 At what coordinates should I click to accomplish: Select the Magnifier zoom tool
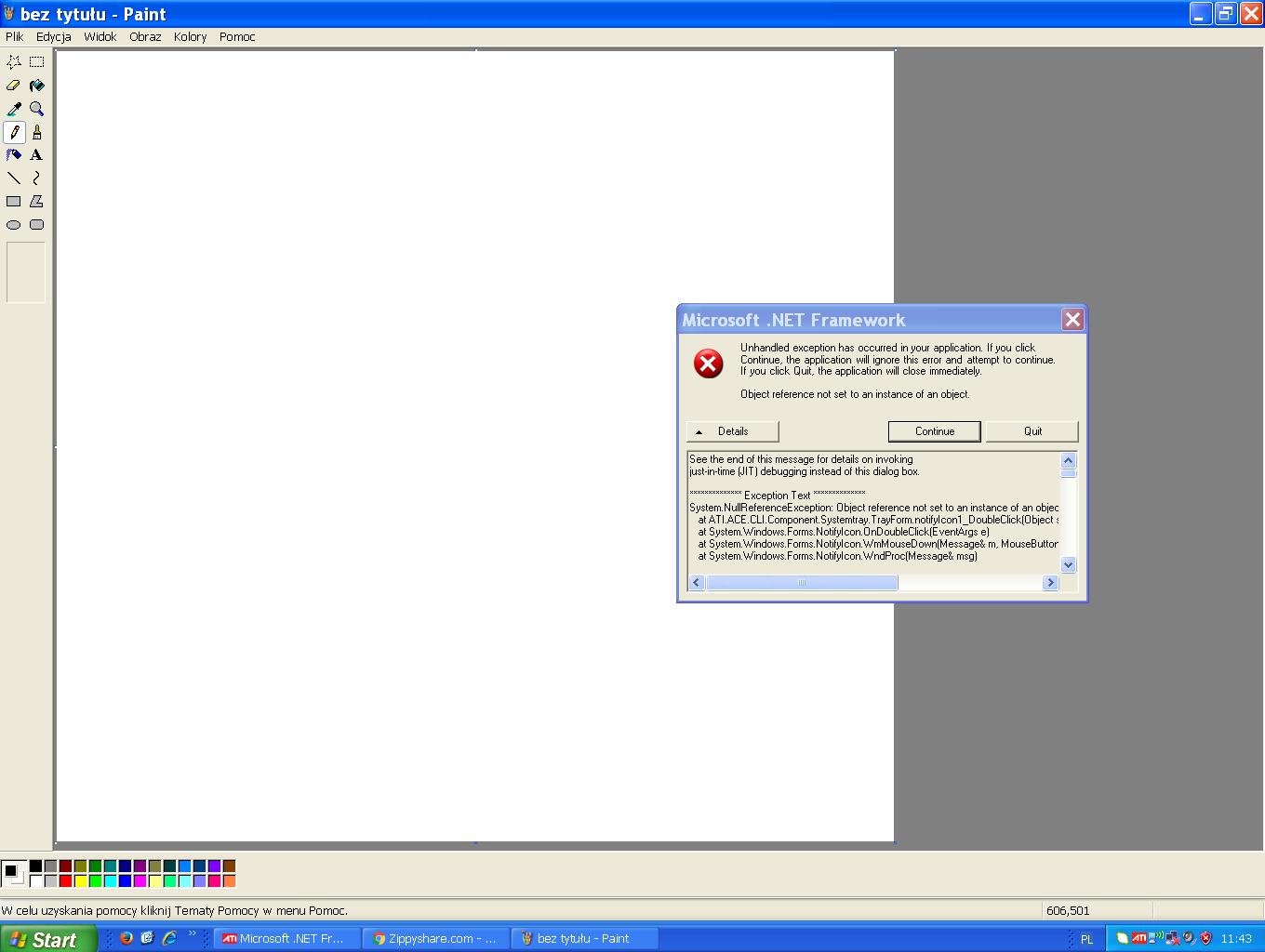36,109
